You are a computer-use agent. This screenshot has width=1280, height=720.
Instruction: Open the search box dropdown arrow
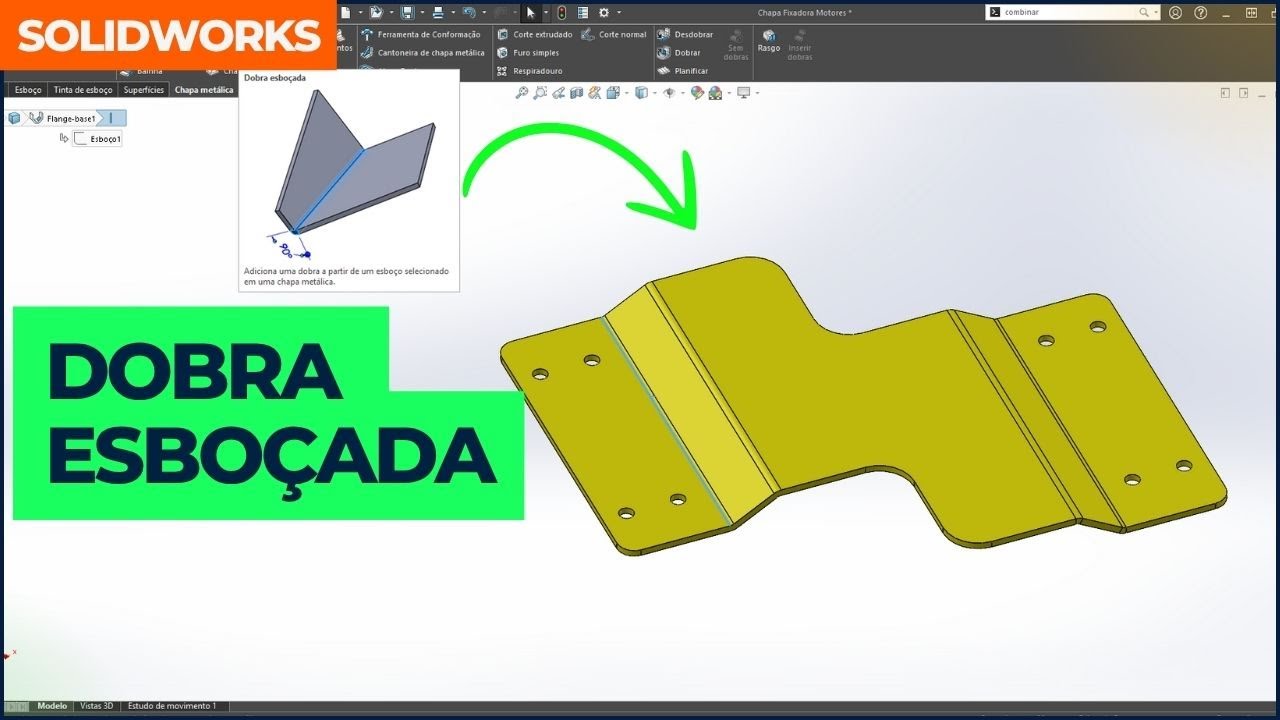point(1156,12)
